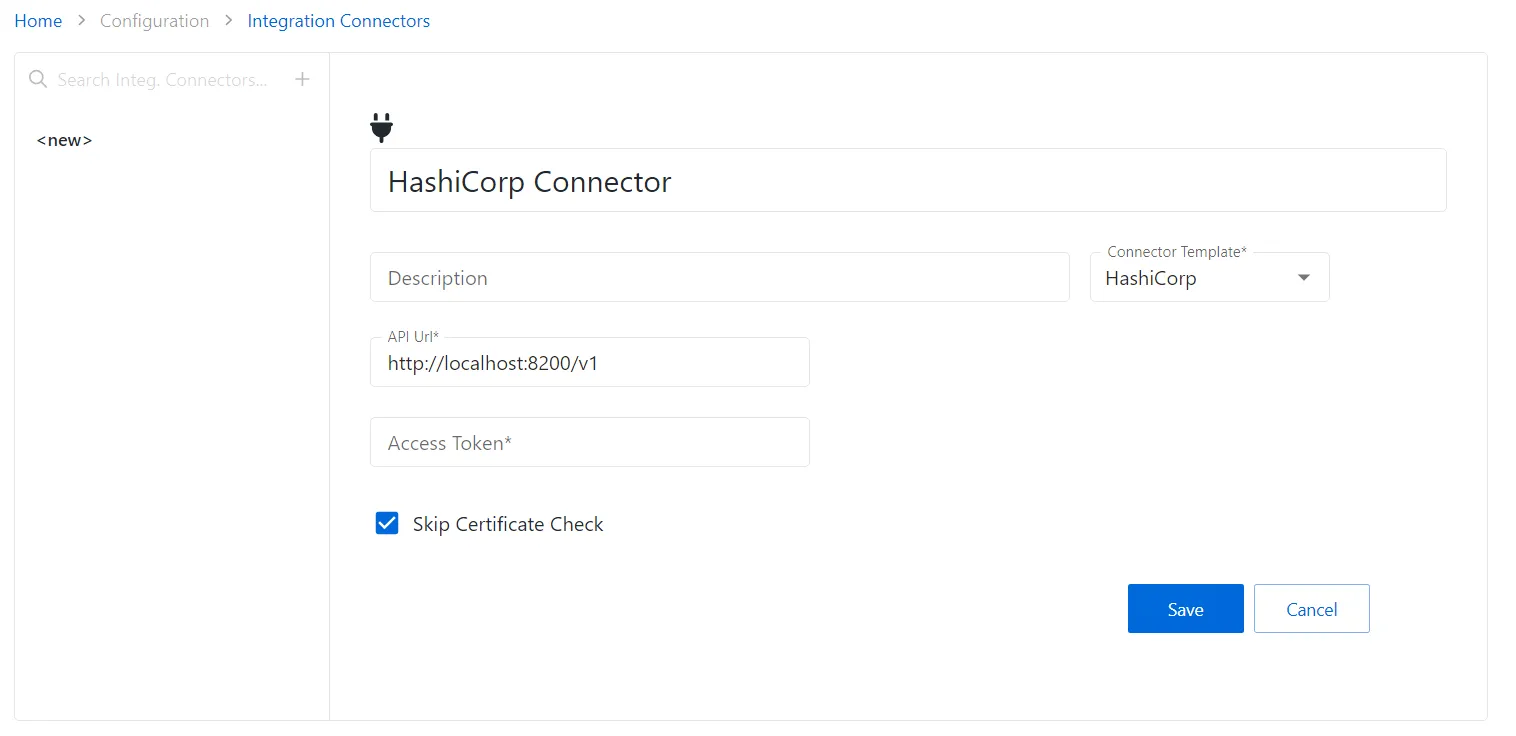This screenshot has width=1516, height=736.
Task: Open Configuration breadcrumb
Action: tap(155, 21)
